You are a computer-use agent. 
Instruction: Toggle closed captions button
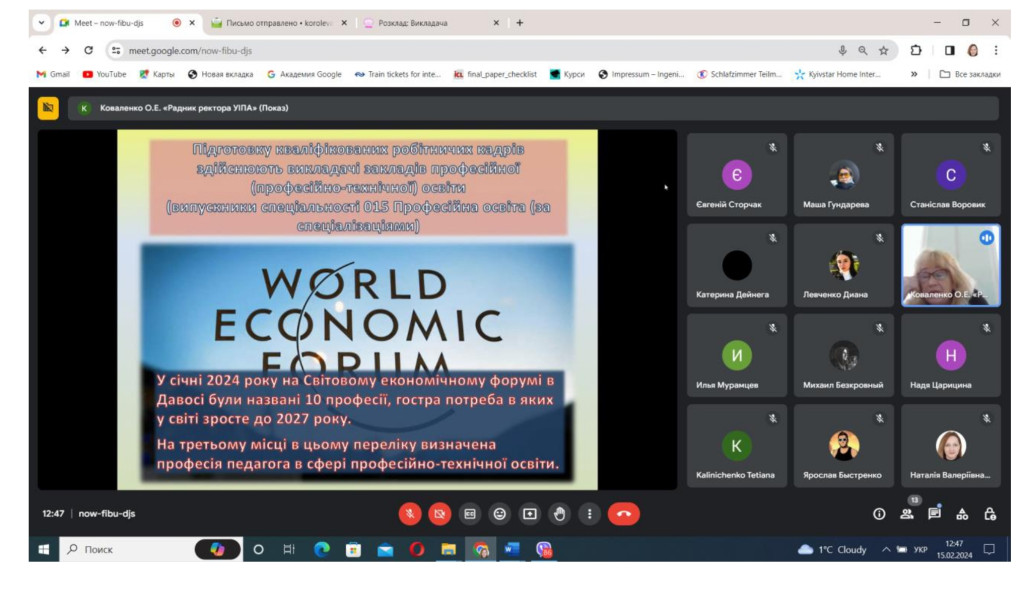[x=470, y=514]
